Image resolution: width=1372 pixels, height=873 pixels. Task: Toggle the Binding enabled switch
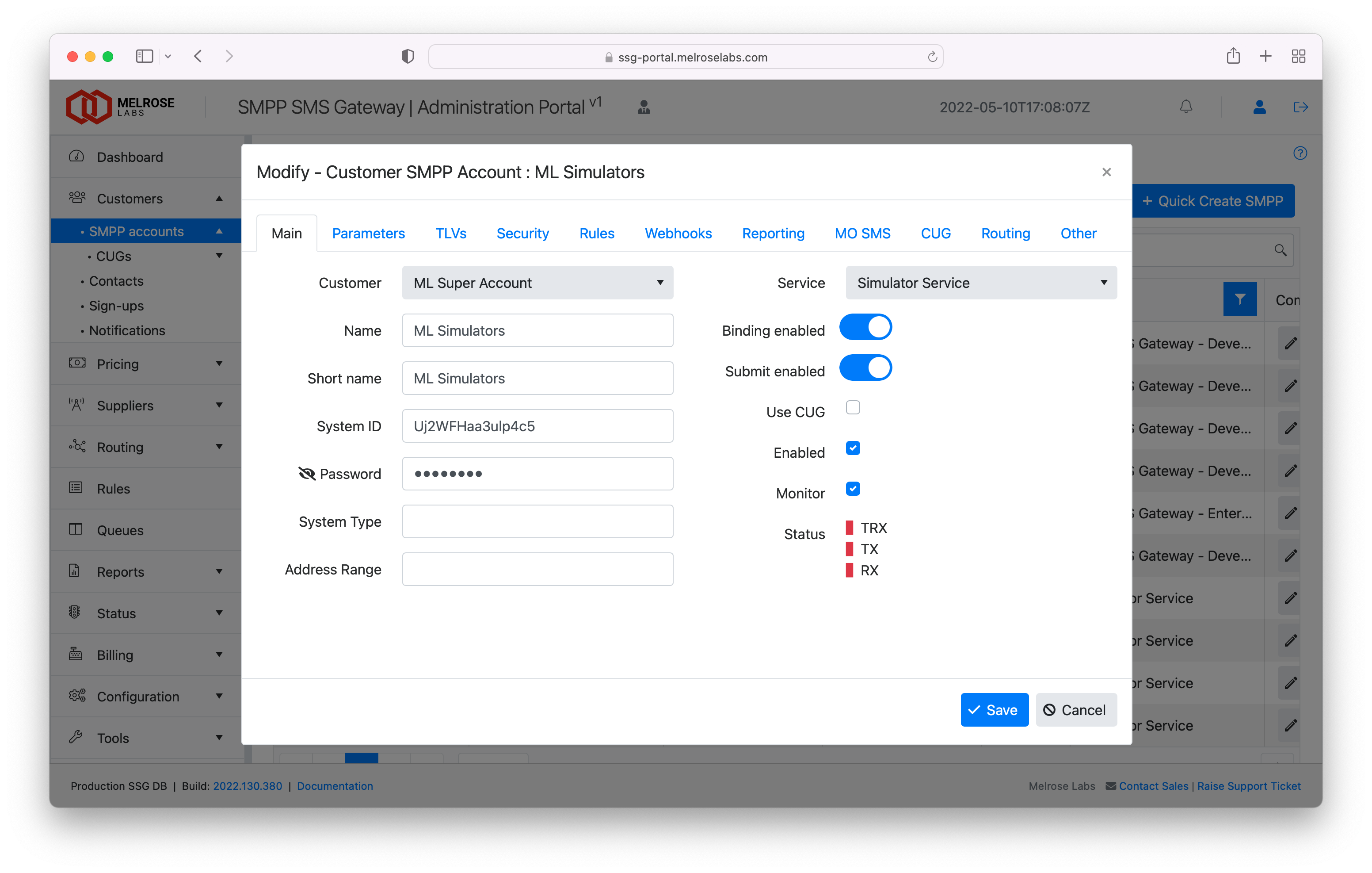865,328
